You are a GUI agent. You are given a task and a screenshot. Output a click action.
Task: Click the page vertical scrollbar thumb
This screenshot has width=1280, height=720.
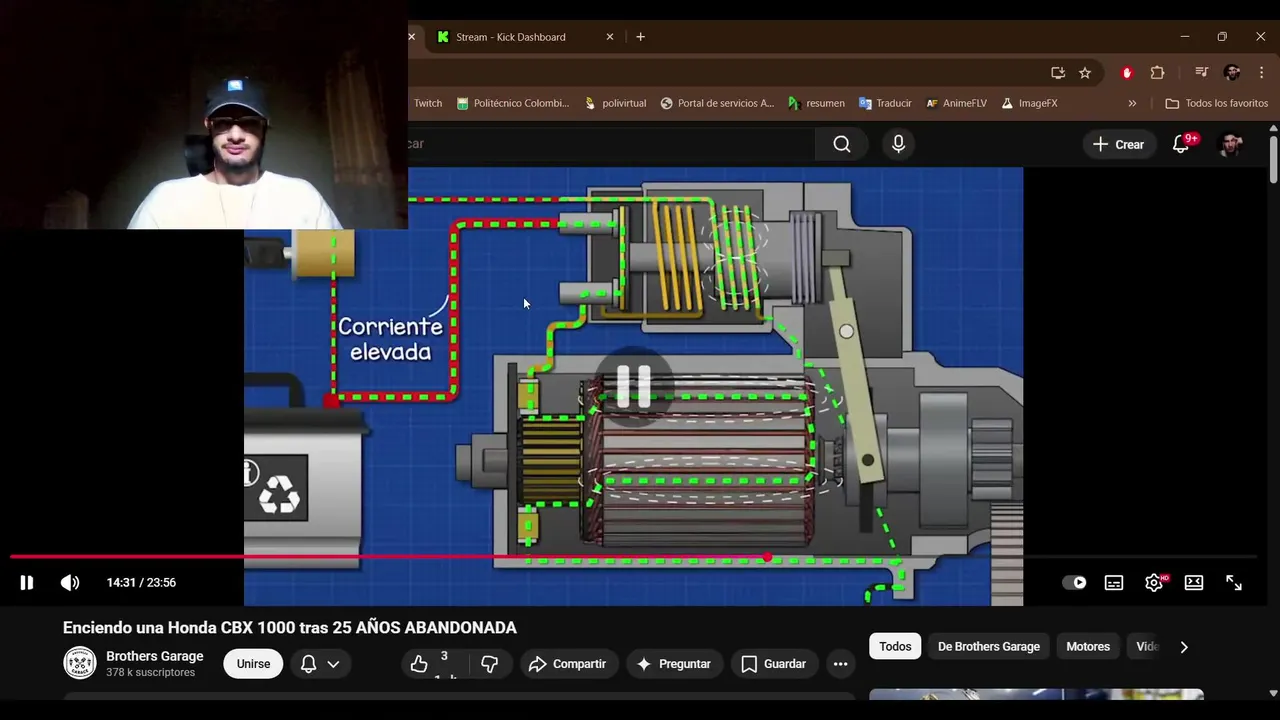(1273, 160)
